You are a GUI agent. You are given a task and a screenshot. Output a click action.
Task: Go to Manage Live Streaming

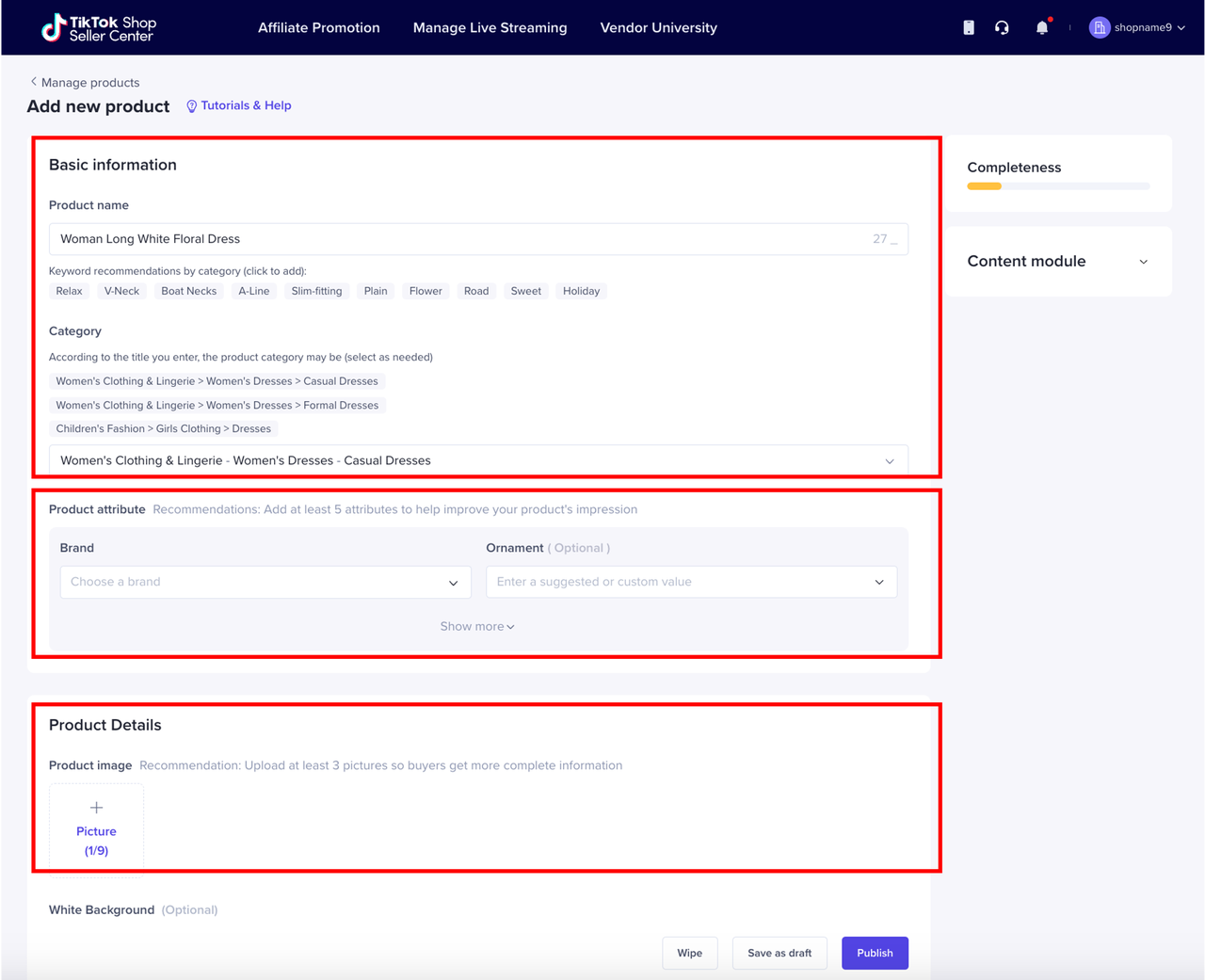click(x=490, y=28)
